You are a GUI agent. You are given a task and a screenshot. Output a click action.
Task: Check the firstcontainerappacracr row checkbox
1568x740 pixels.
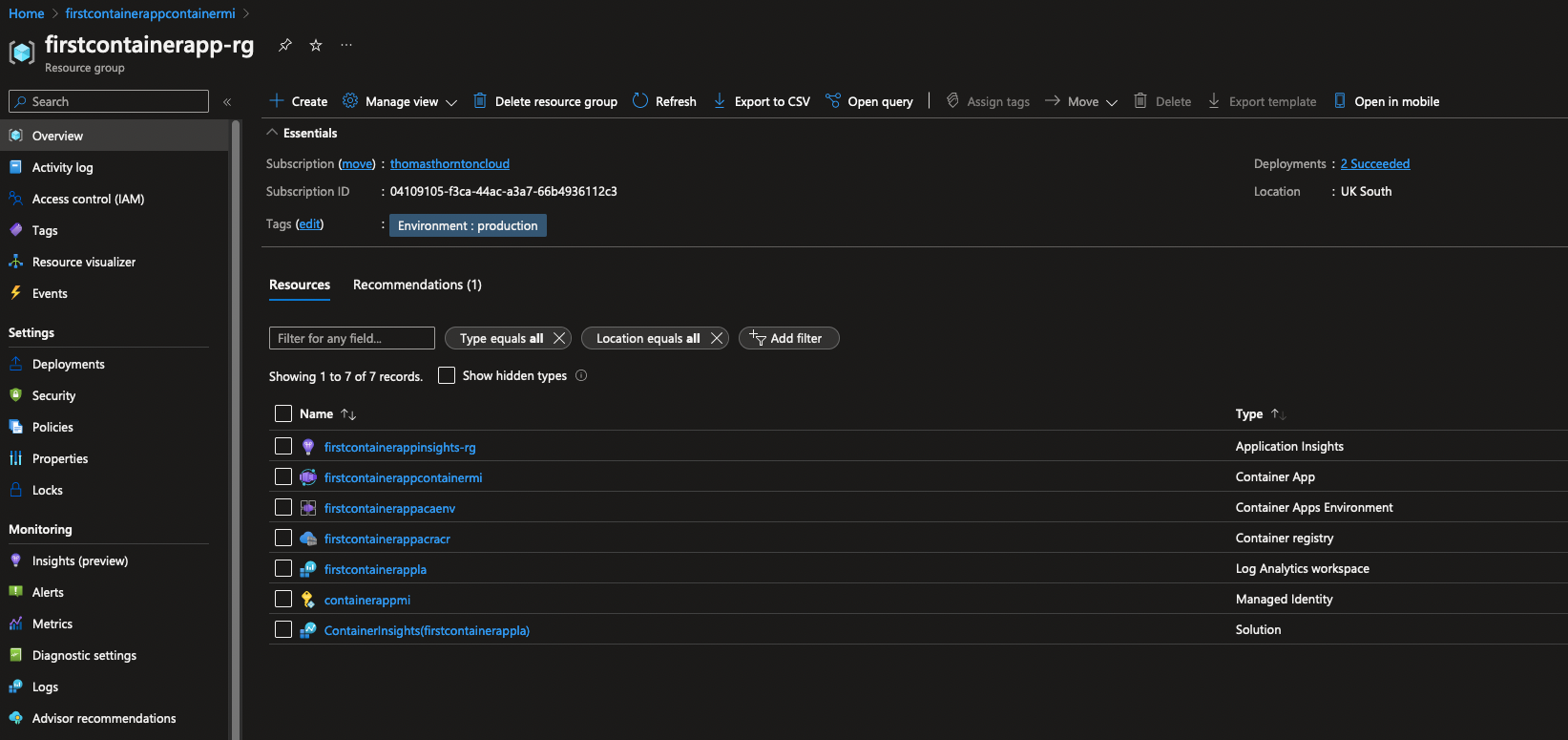point(283,538)
